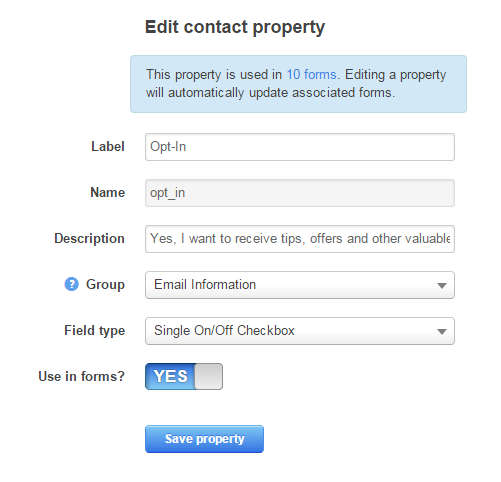The height and width of the screenshot is (482, 501).
Task: Click the arrow on Field type dropdown
Action: coord(442,332)
